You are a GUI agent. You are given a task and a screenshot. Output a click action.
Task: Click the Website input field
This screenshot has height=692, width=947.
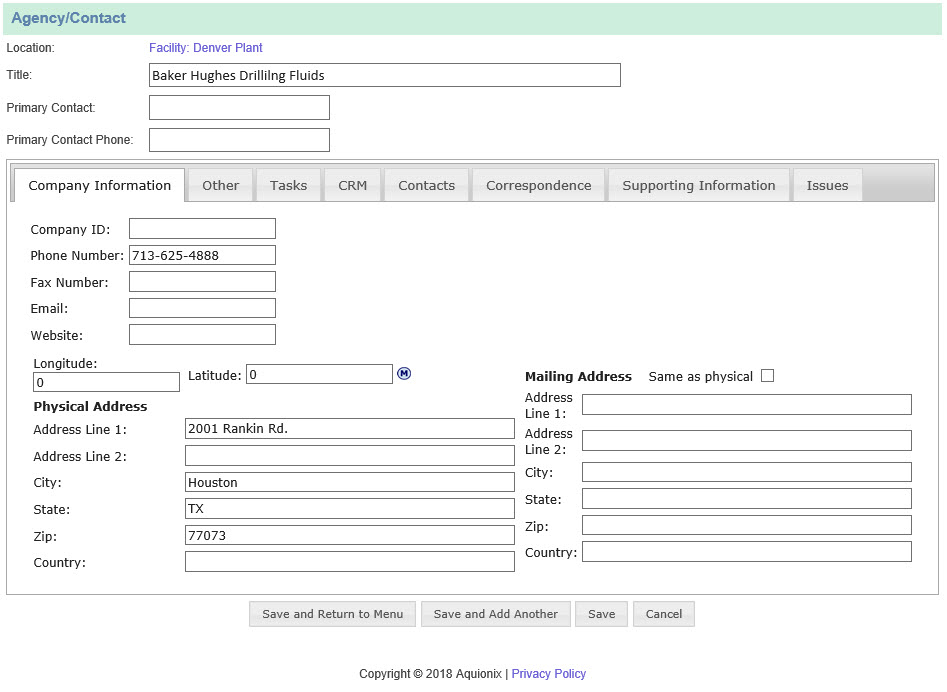(x=202, y=335)
